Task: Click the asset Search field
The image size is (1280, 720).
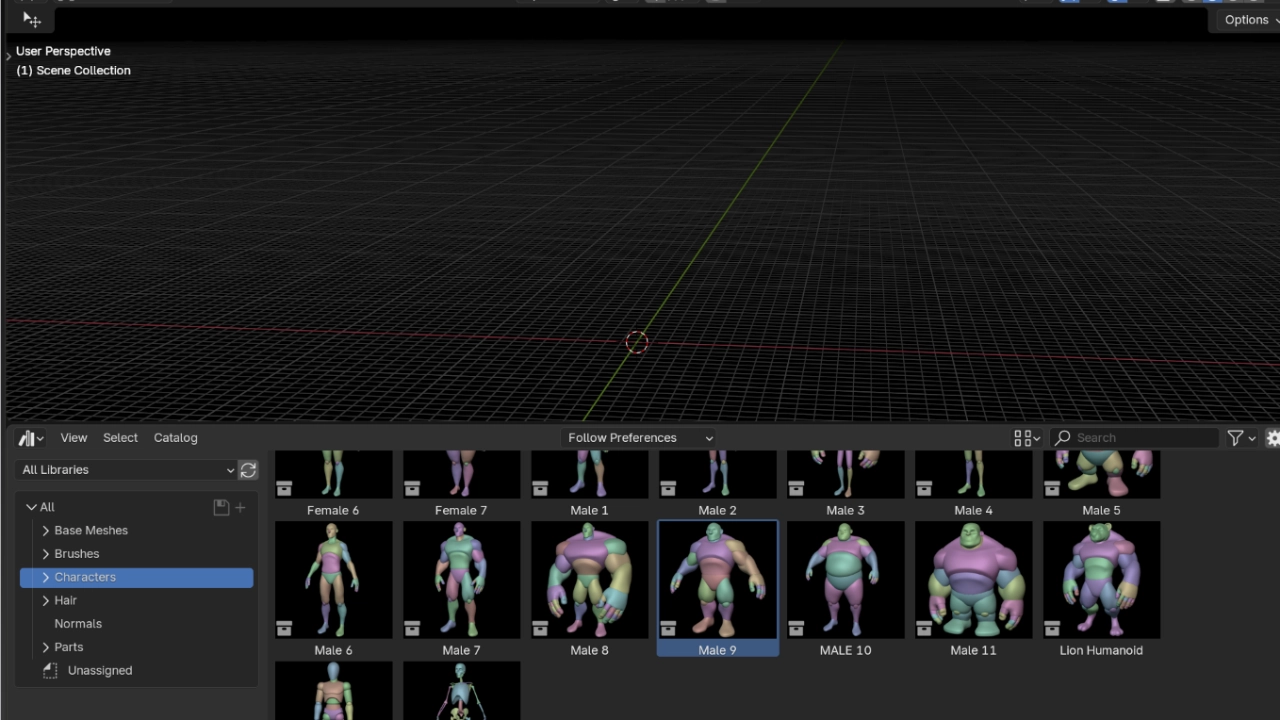Action: 1134,438
